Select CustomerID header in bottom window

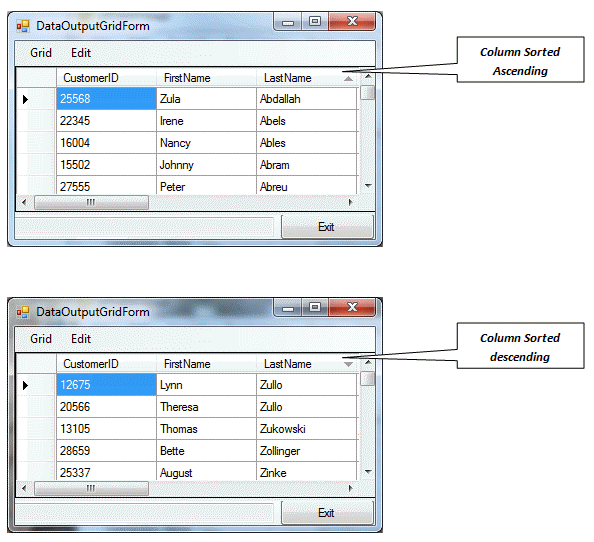pos(106,364)
